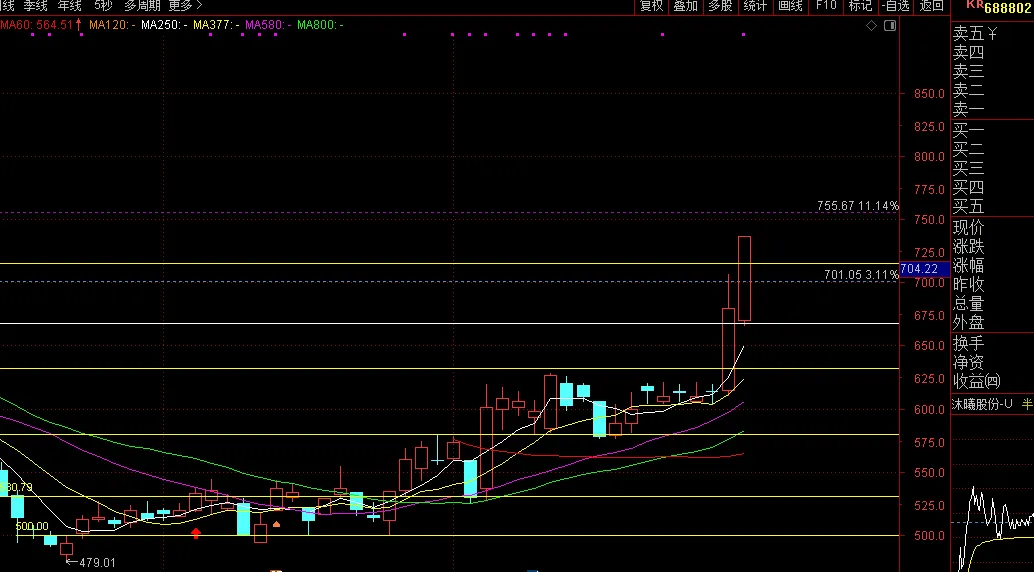Image resolution: width=1034 pixels, height=572 pixels.
Task: Click the 返回 back button
Action: tap(931, 6)
